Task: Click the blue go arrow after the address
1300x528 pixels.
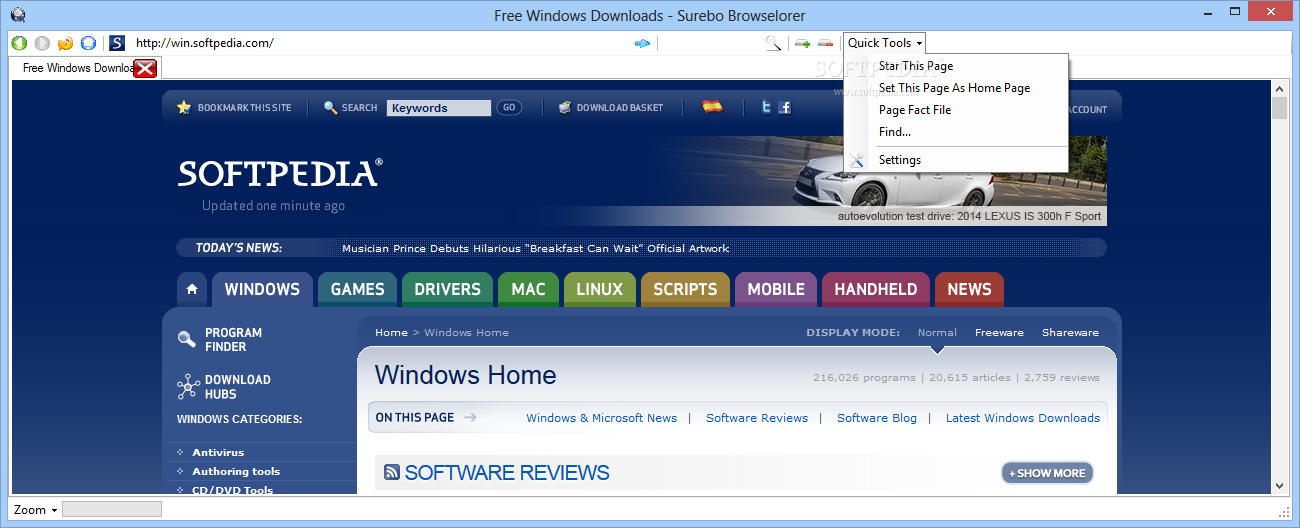Action: pos(643,43)
